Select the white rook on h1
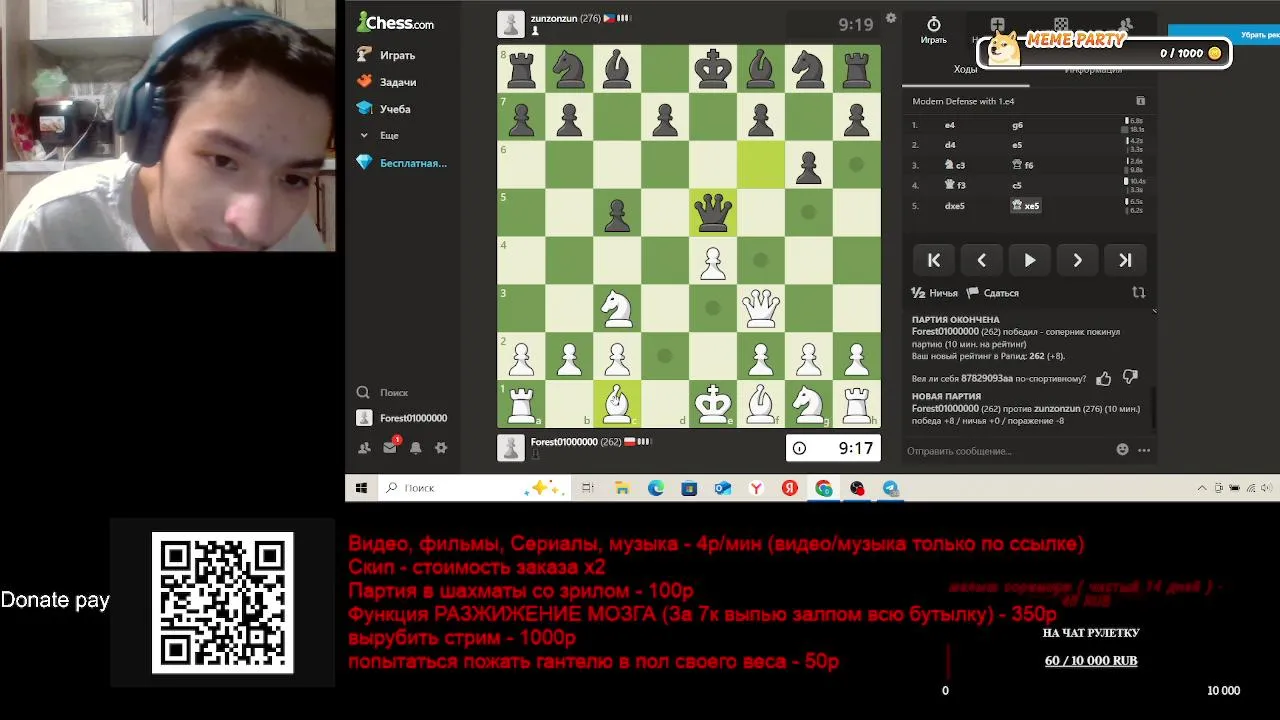This screenshot has height=720, width=1280. tap(857, 404)
